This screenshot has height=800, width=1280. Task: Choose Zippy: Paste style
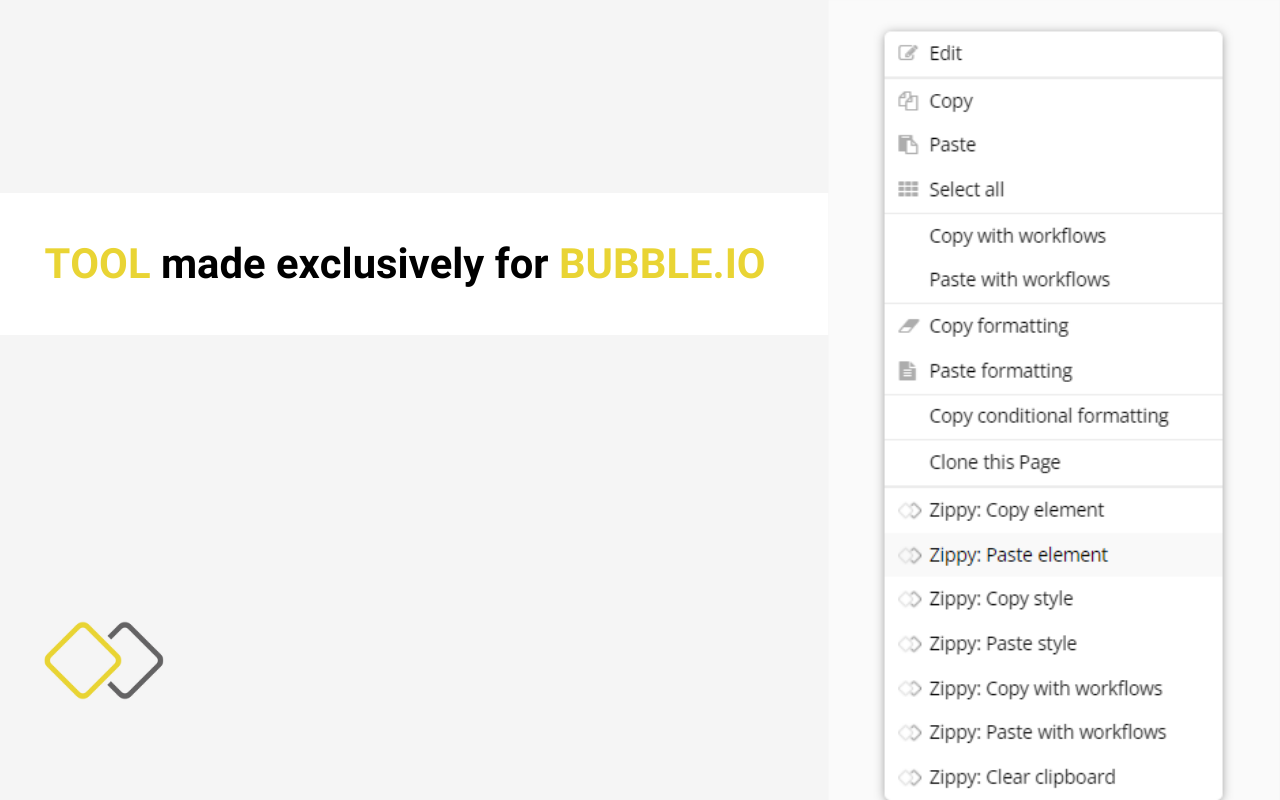1002,644
